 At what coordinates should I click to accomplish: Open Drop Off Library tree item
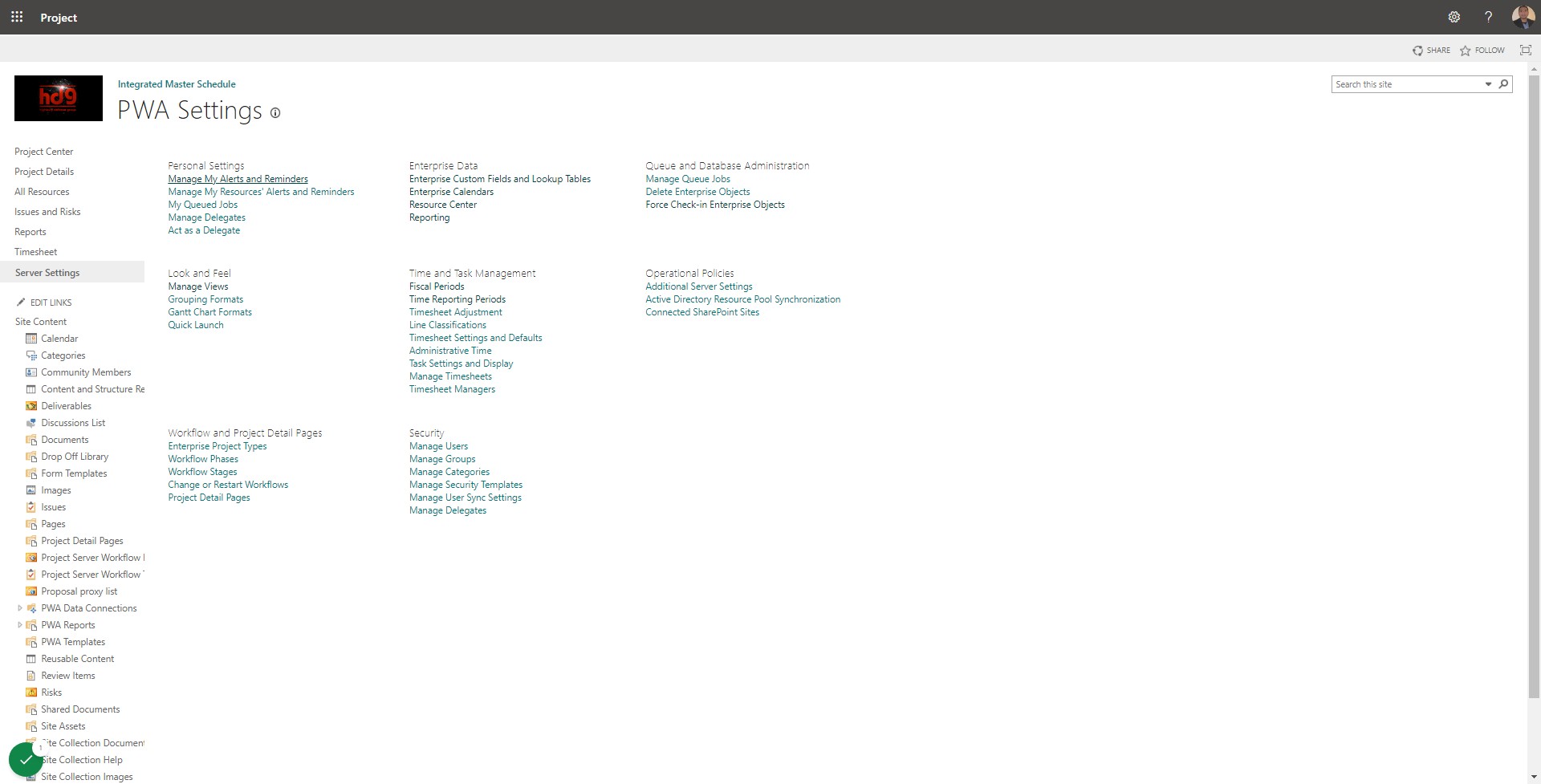[x=75, y=457]
